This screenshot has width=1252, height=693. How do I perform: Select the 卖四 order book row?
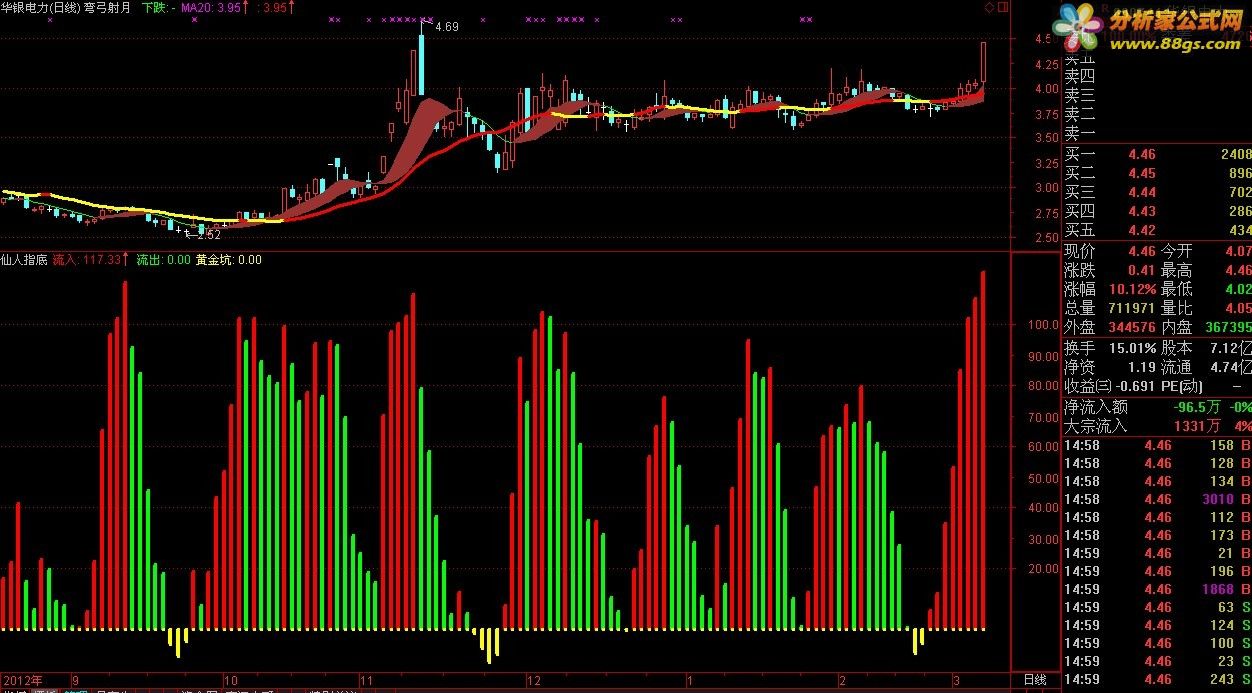[x=1156, y=76]
